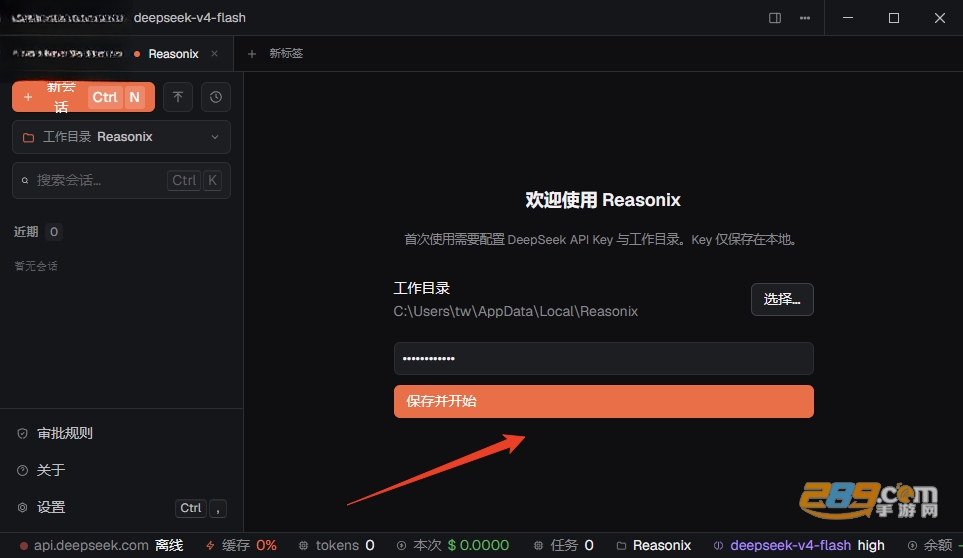Focus the 搜索会话 search field
This screenshot has height=558, width=963.
122,180
